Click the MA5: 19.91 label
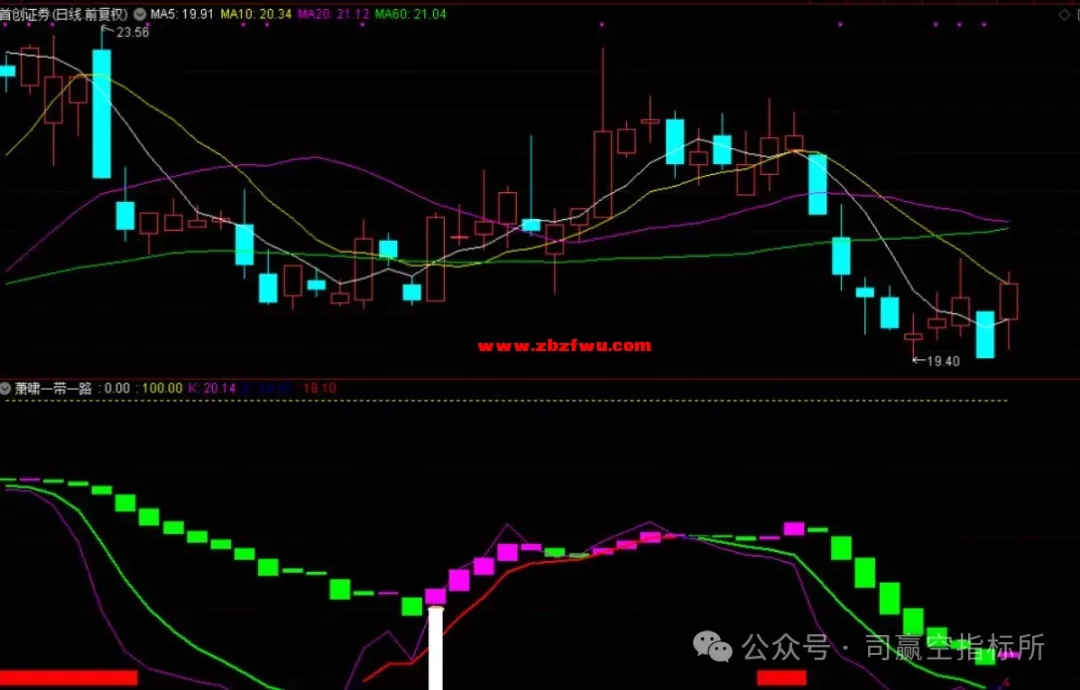 pos(182,14)
